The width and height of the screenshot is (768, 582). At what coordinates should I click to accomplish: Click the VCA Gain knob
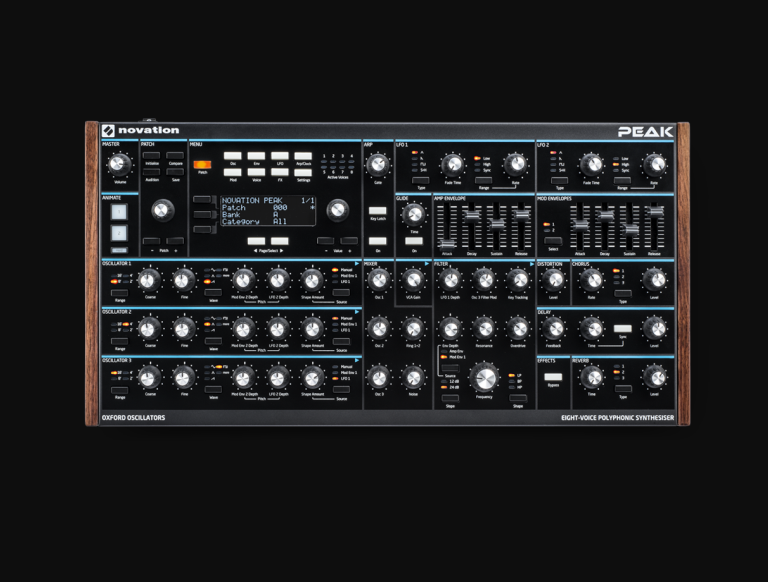[x=413, y=280]
